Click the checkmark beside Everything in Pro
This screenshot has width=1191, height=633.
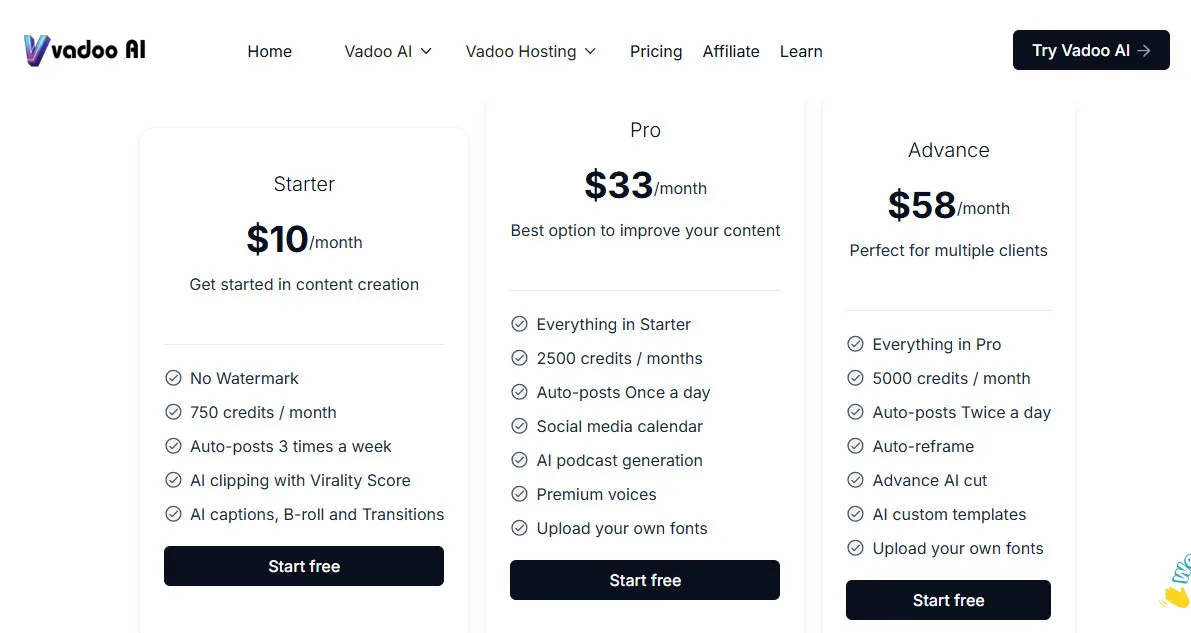[x=856, y=344]
